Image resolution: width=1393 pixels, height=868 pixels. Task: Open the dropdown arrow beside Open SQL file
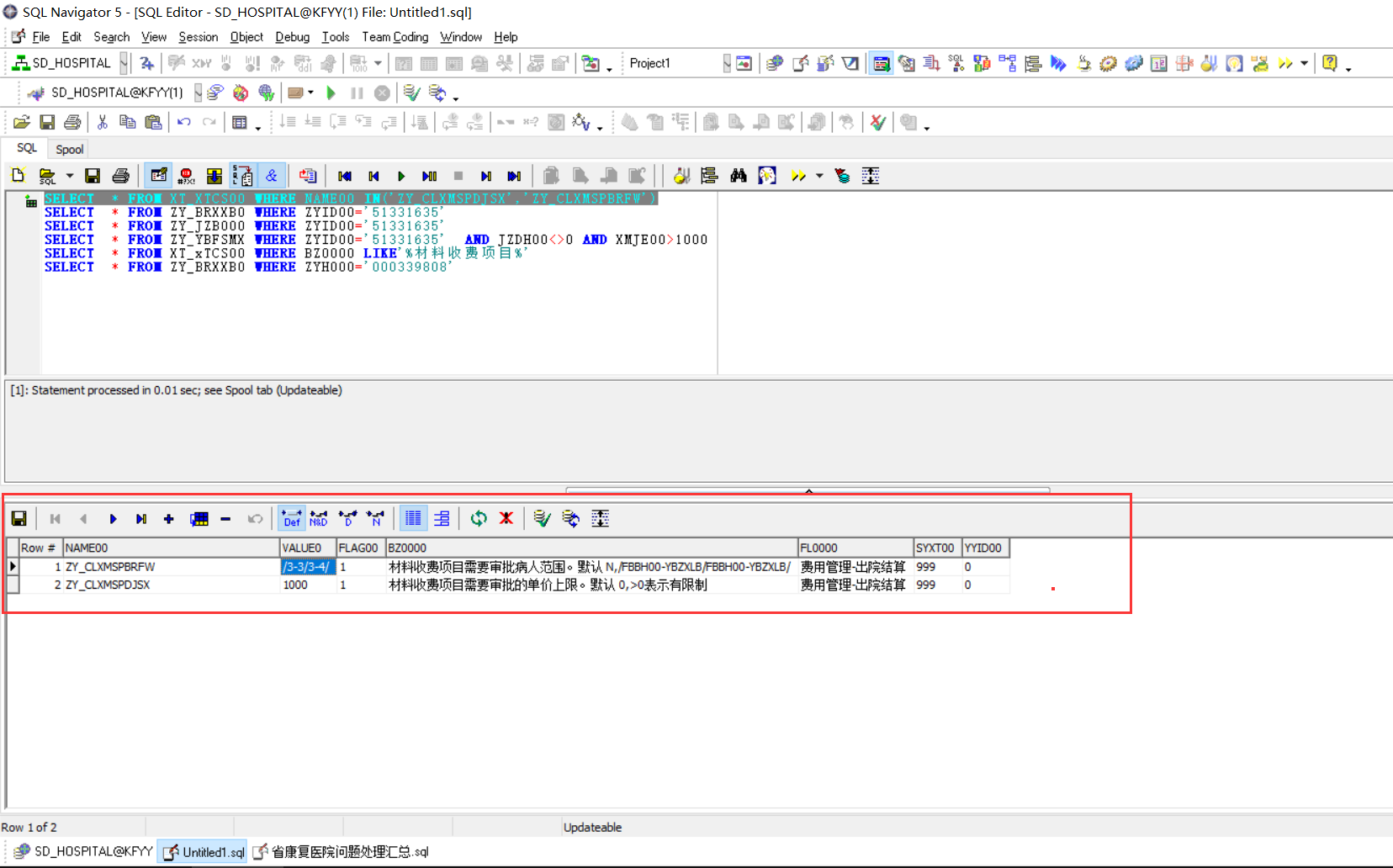[70, 176]
